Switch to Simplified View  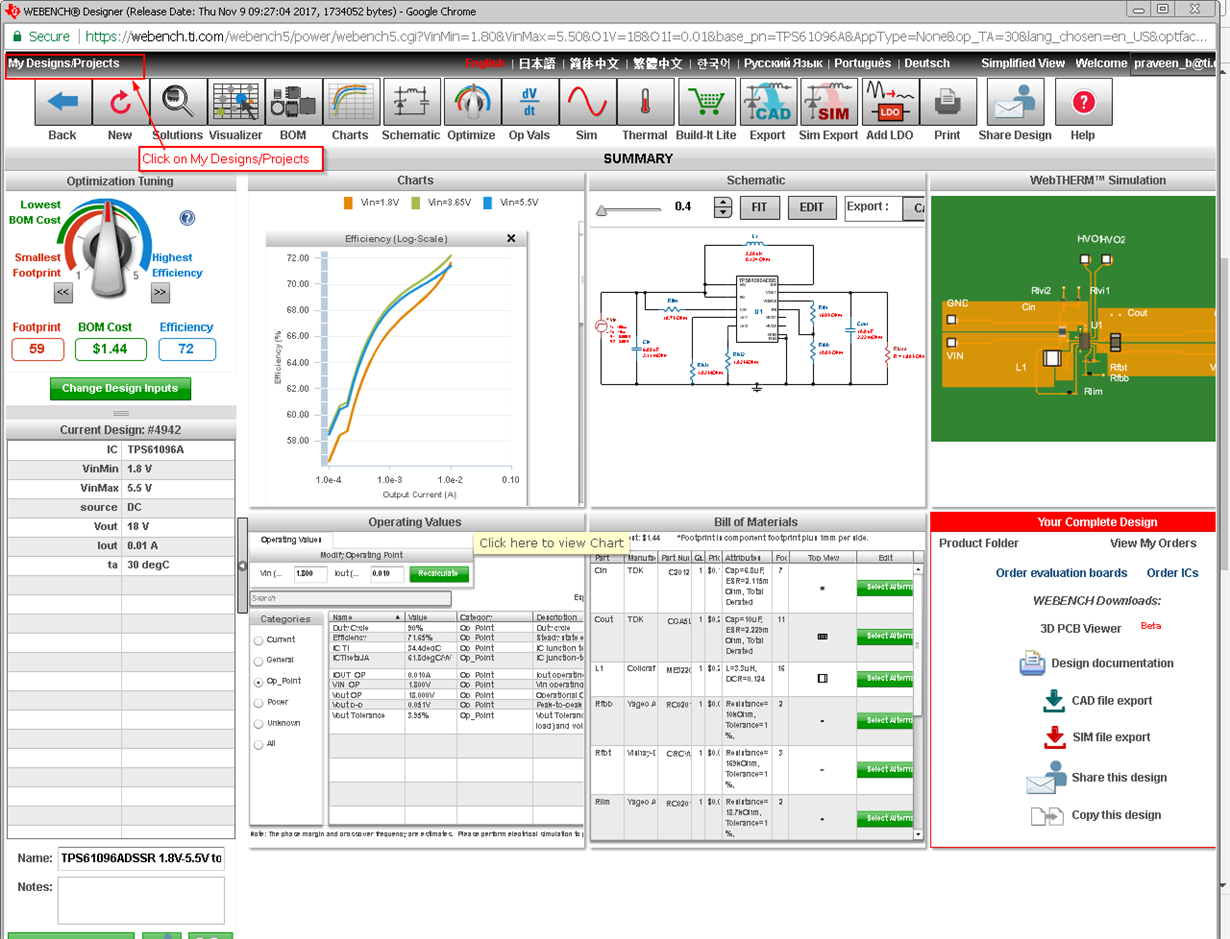(x=1023, y=62)
